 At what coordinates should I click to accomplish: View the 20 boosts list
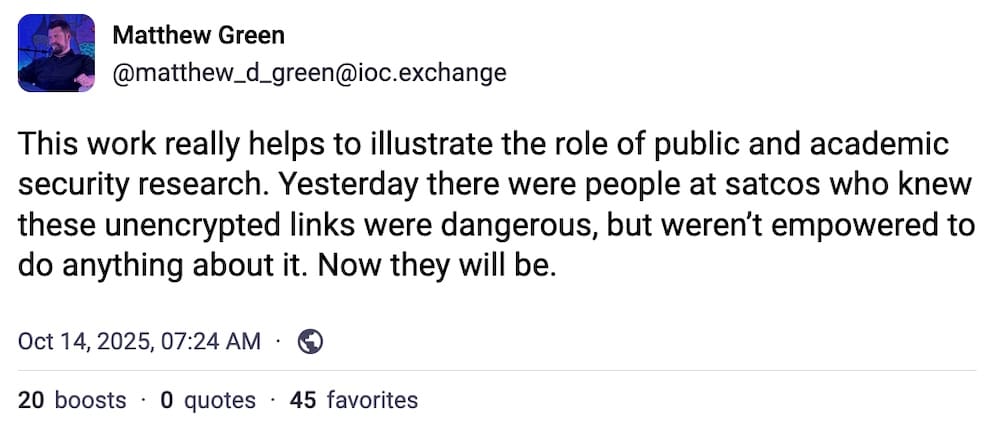click(72, 401)
